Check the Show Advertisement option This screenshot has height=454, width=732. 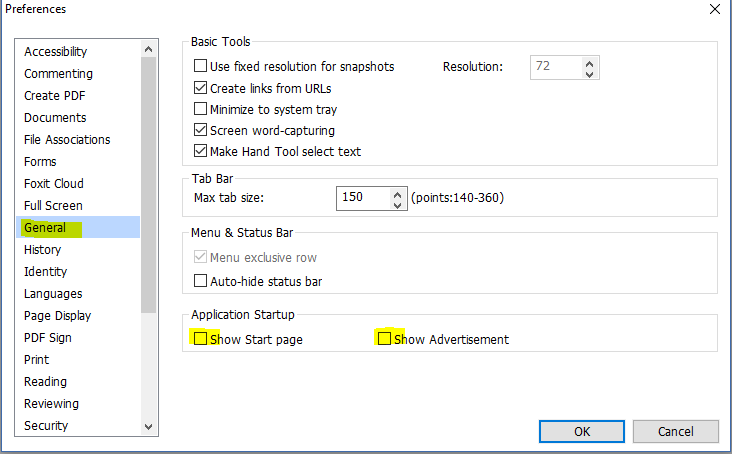[384, 338]
